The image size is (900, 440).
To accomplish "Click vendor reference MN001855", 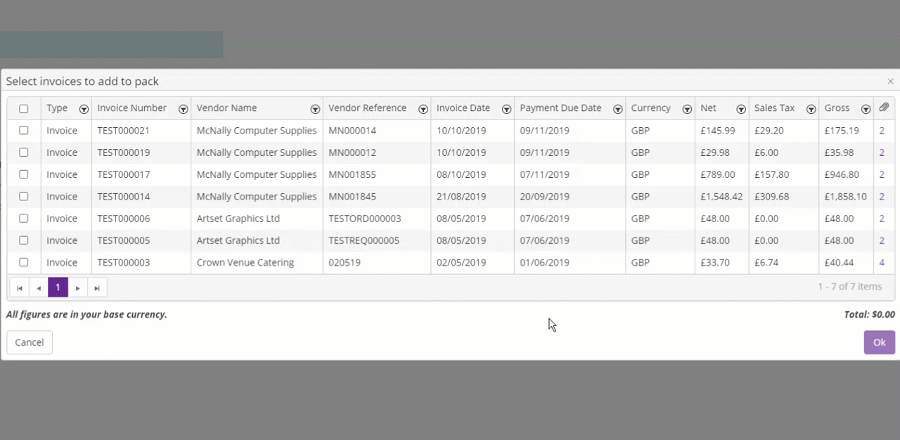I will pos(352,174).
